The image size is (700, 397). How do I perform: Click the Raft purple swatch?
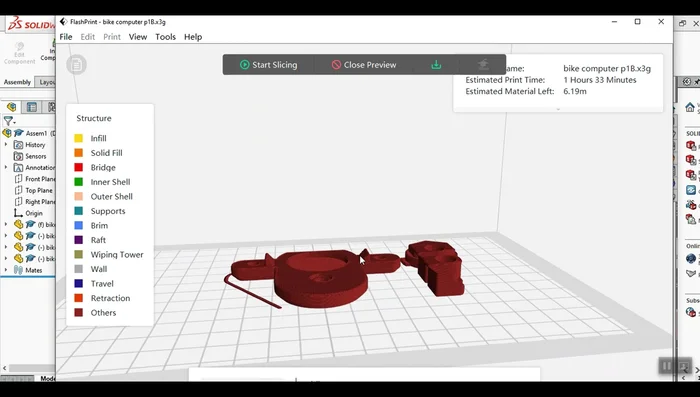click(x=79, y=240)
